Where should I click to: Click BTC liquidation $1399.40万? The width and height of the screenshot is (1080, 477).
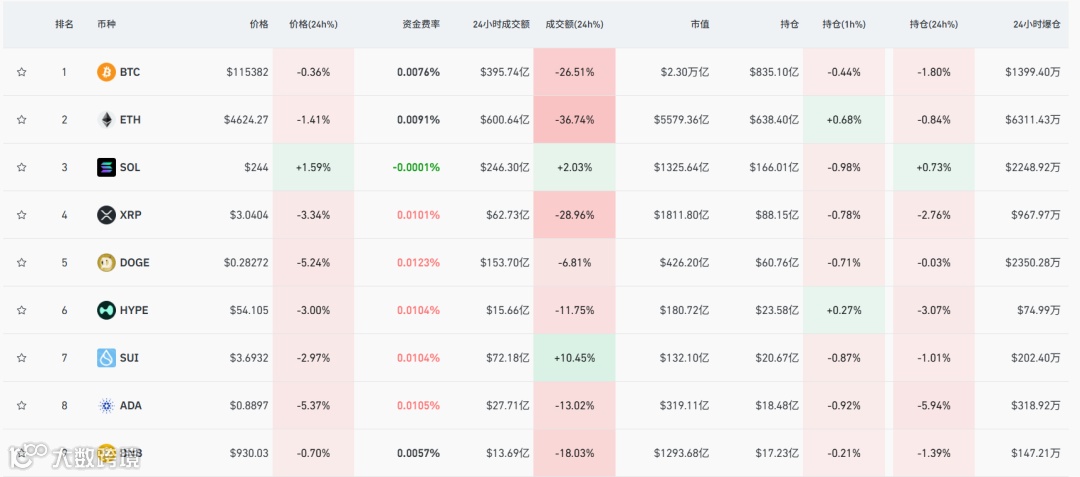1032,72
